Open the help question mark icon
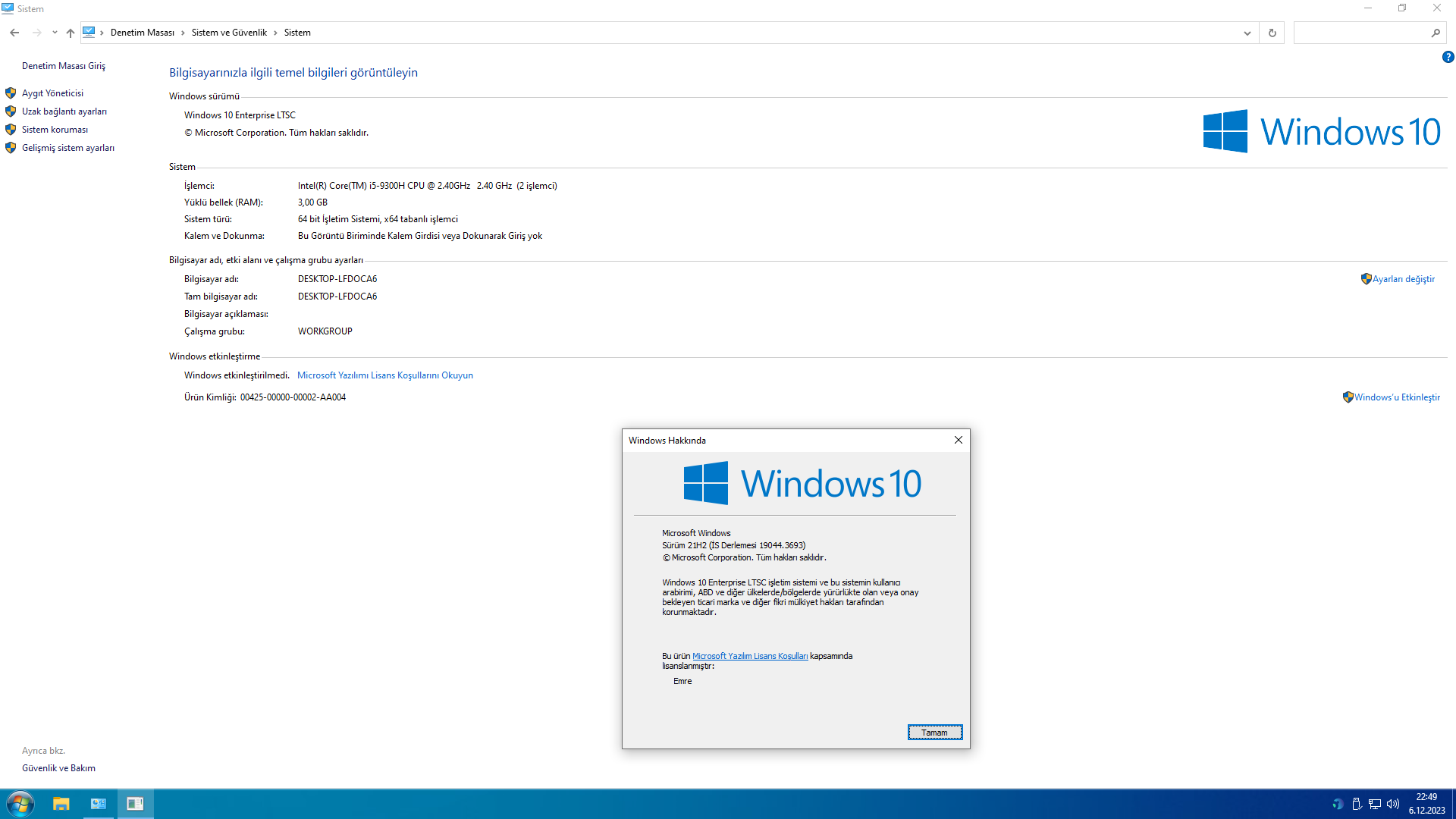1456x819 pixels. (1448, 57)
